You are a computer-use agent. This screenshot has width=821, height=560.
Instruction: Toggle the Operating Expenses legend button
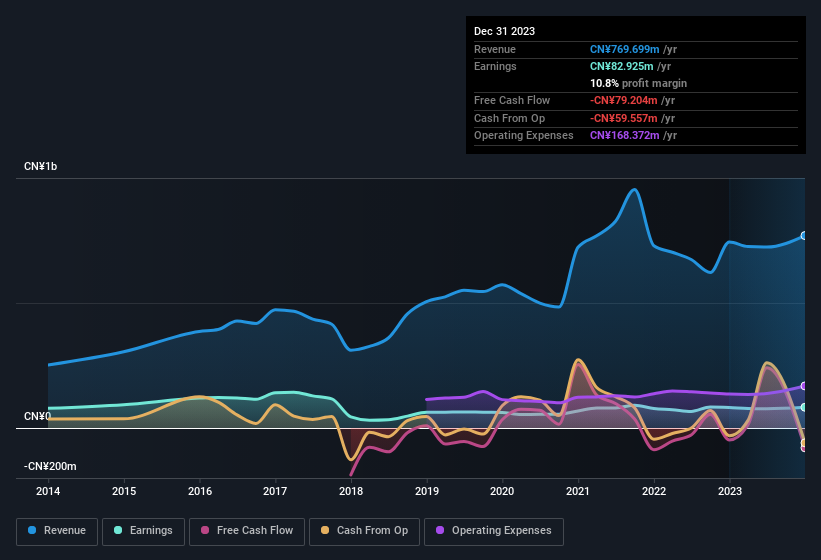pyautogui.click(x=494, y=531)
